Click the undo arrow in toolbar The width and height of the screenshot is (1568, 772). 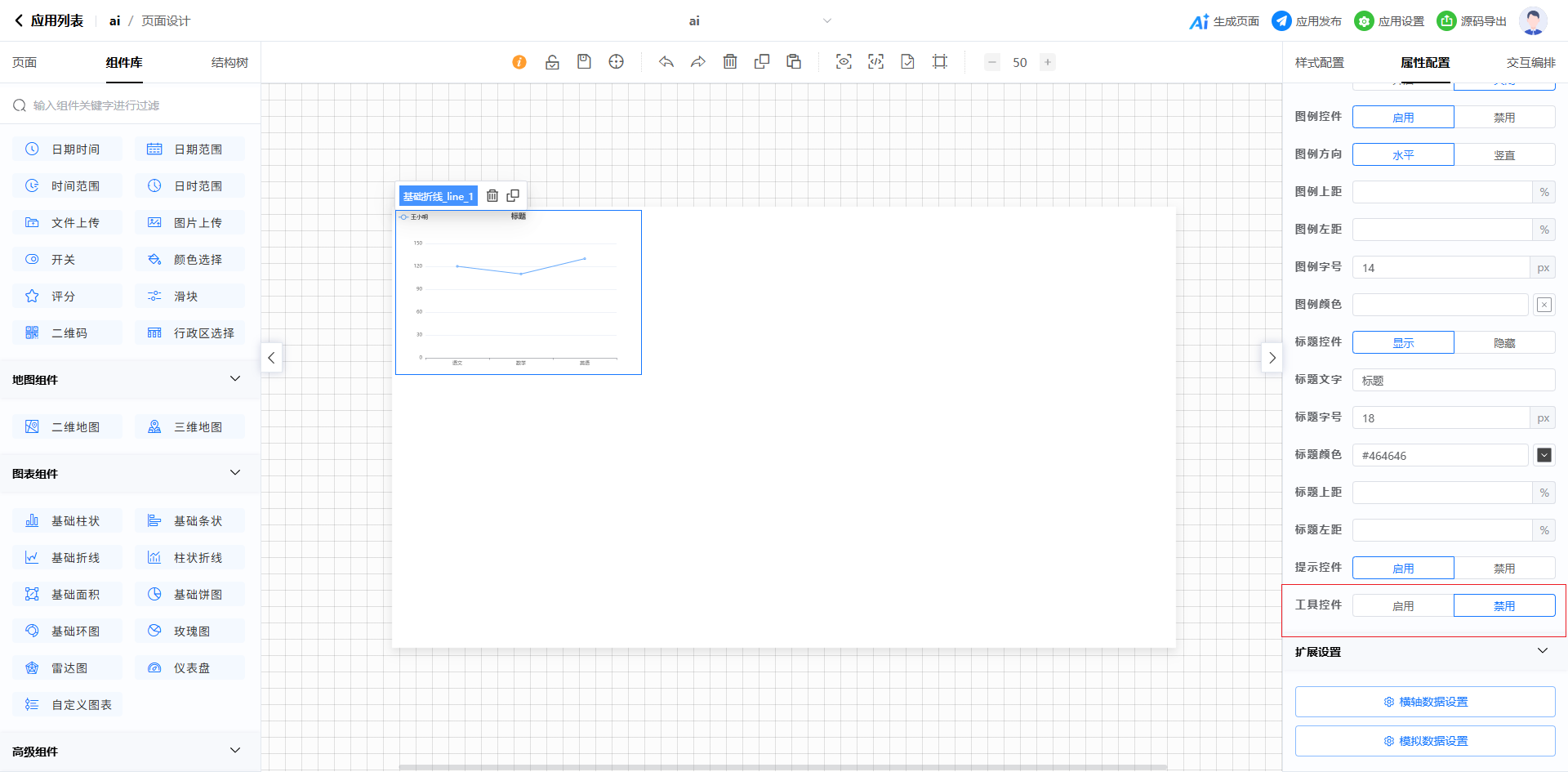tap(666, 62)
